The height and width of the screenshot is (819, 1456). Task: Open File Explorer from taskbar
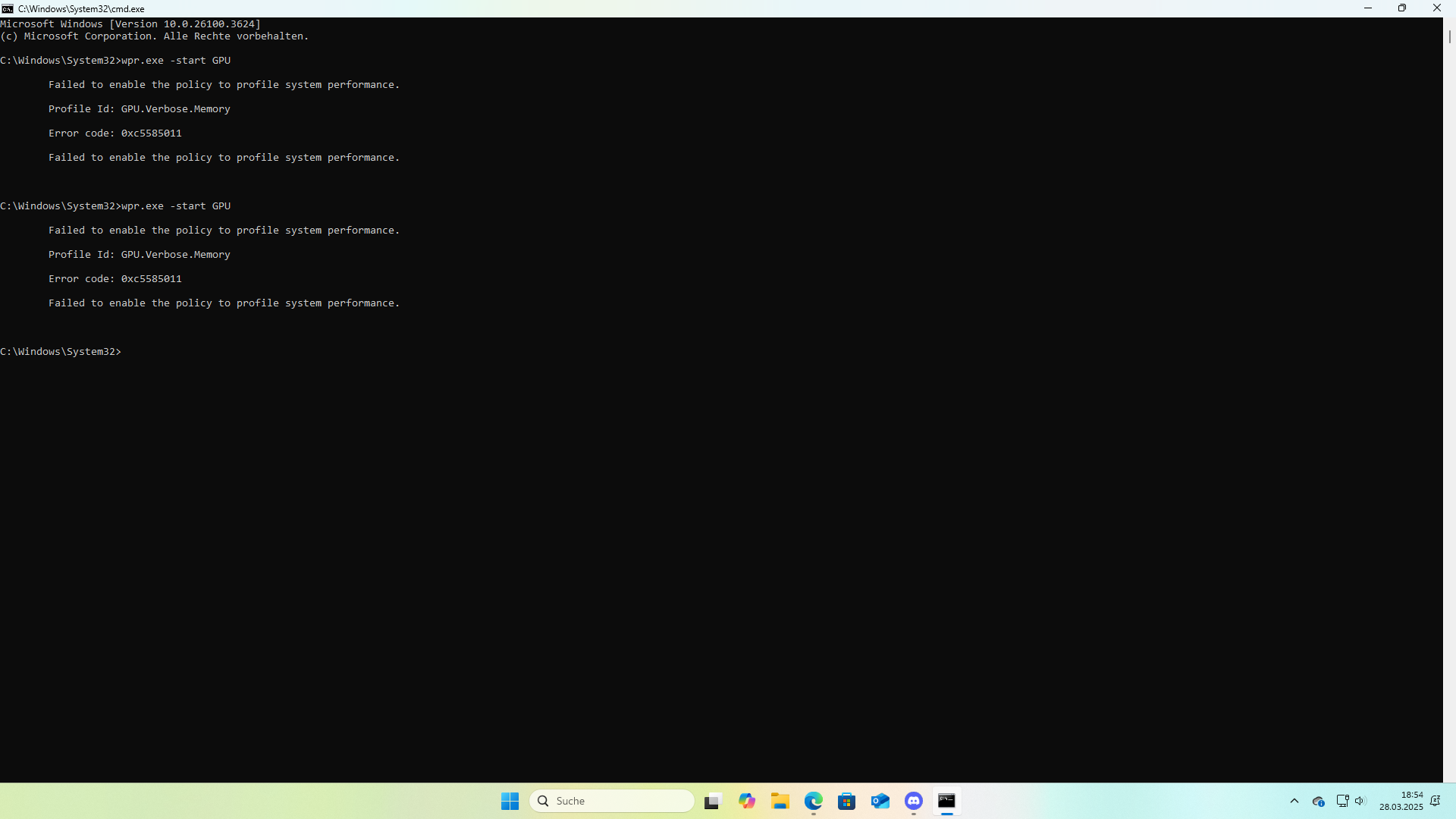click(780, 801)
